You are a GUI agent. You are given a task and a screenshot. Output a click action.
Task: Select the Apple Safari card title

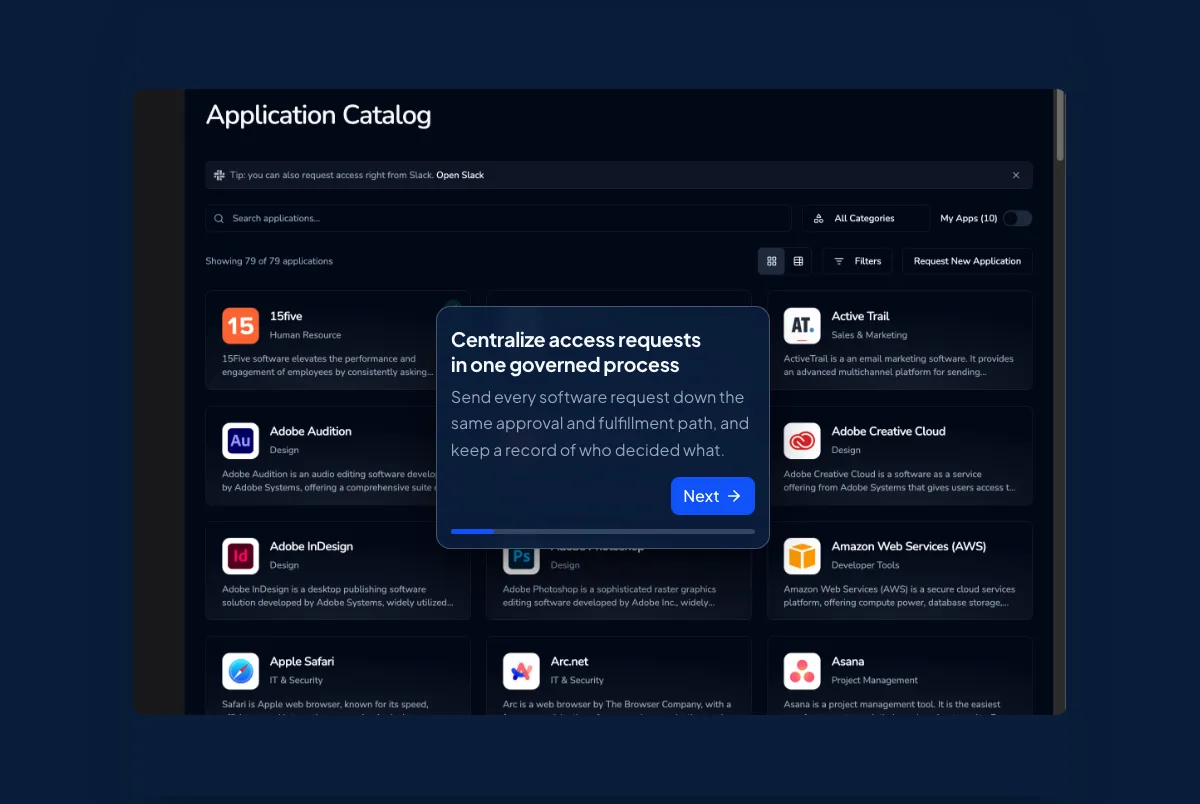point(302,661)
